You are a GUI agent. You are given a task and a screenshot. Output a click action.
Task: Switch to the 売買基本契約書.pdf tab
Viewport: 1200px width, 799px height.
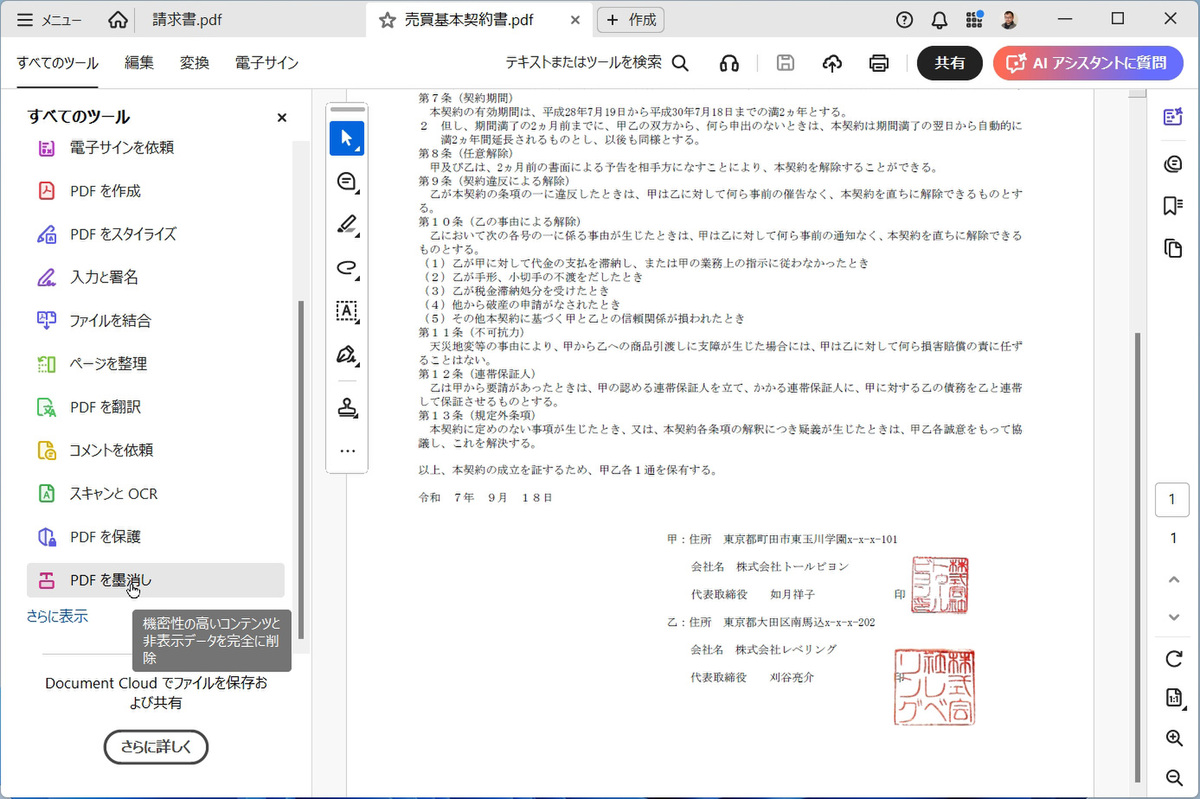469,20
